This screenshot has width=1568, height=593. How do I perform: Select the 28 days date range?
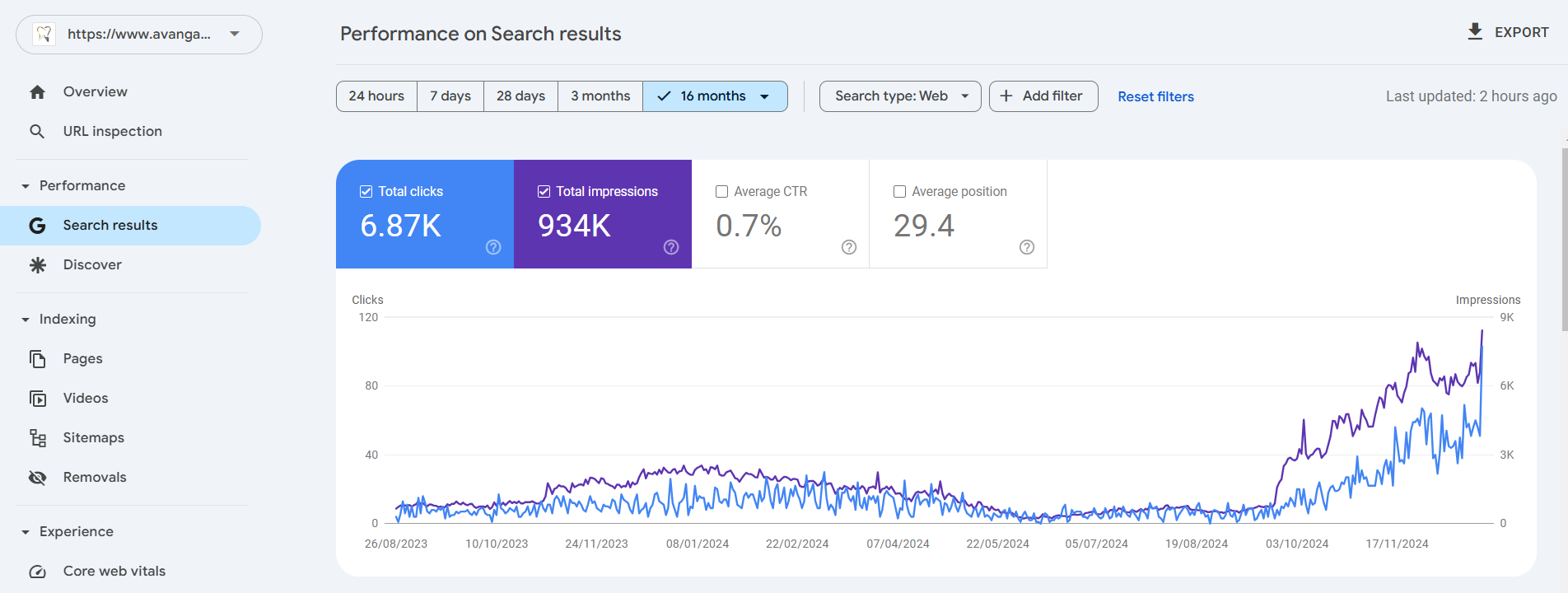pyautogui.click(x=520, y=96)
